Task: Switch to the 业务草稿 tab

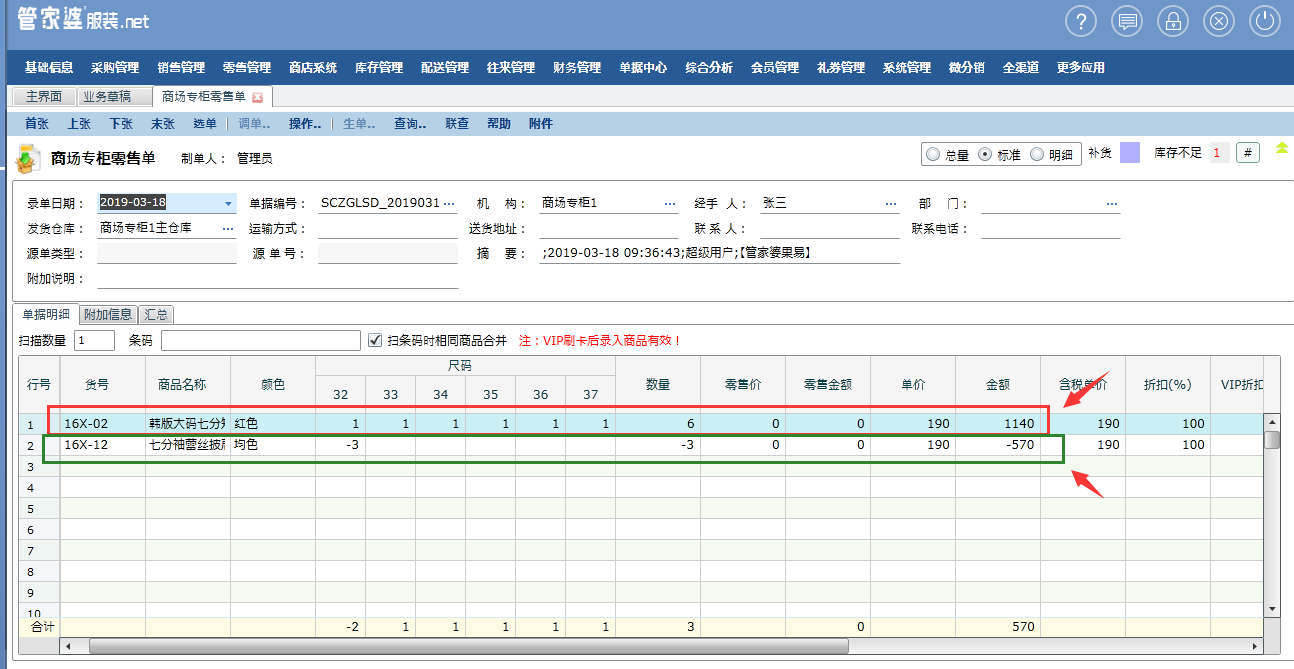Action: (x=114, y=97)
